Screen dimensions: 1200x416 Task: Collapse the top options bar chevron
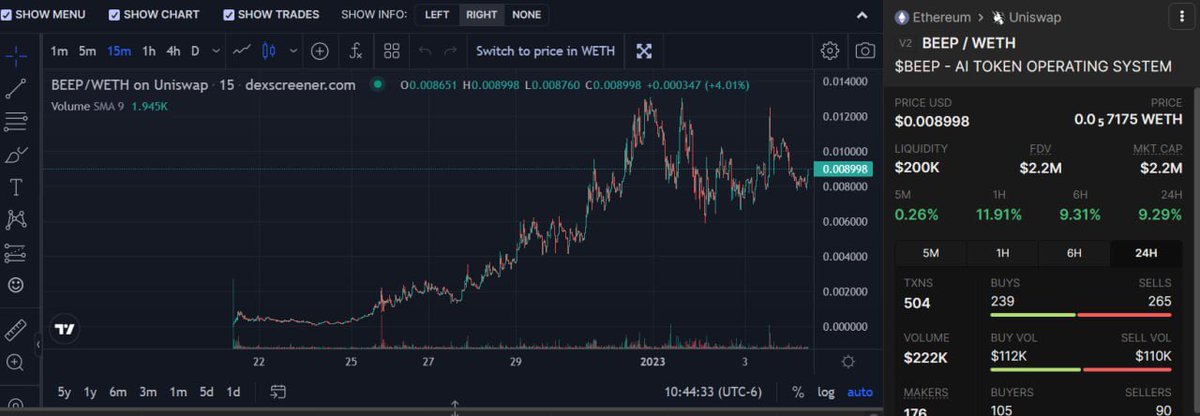pyautogui.click(x=862, y=15)
